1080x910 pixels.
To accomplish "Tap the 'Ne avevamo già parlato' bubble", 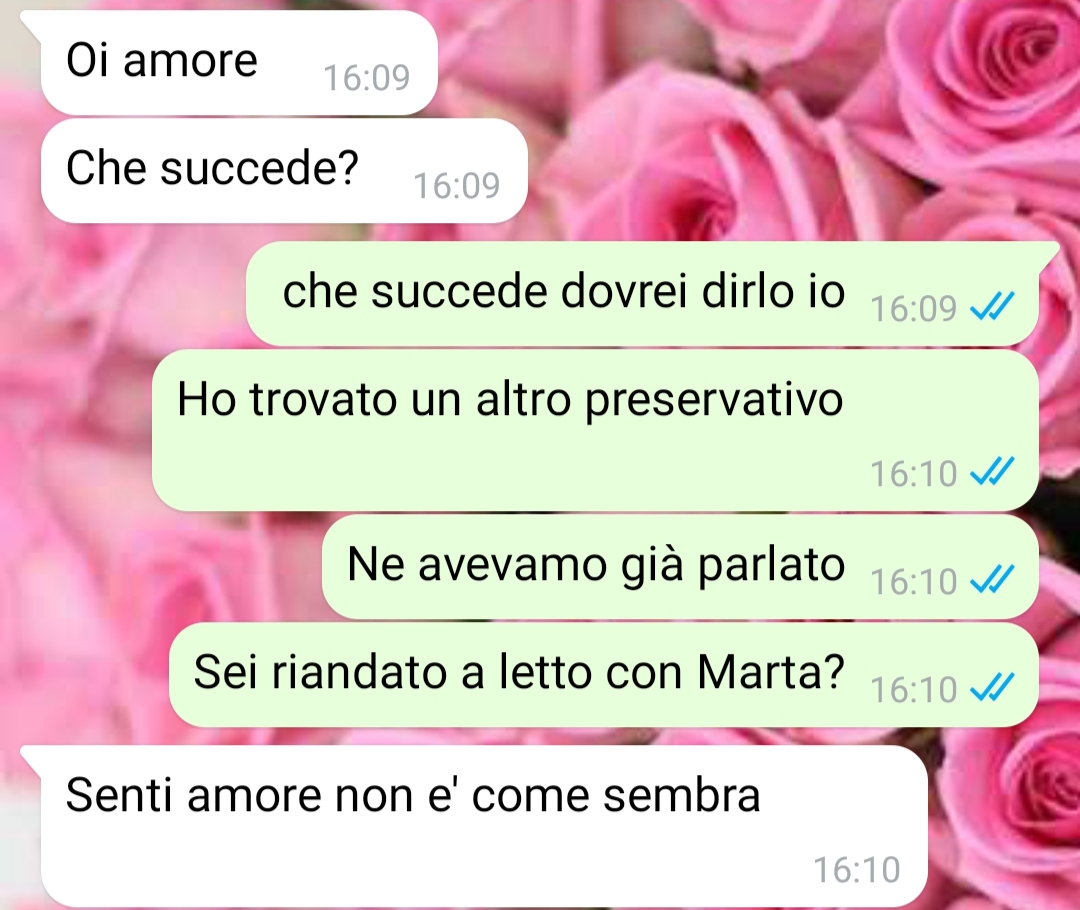I will coord(681,566).
